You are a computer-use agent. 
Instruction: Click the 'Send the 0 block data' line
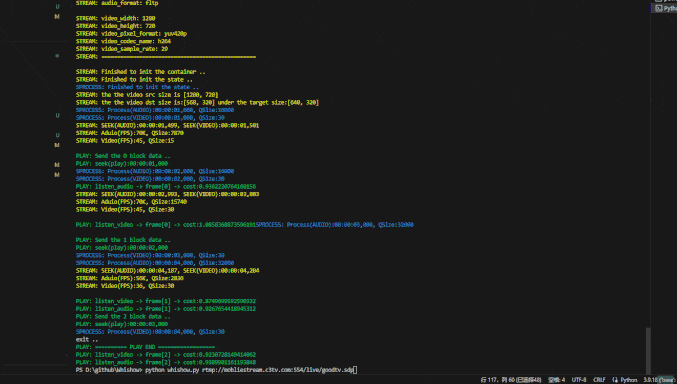point(123,156)
